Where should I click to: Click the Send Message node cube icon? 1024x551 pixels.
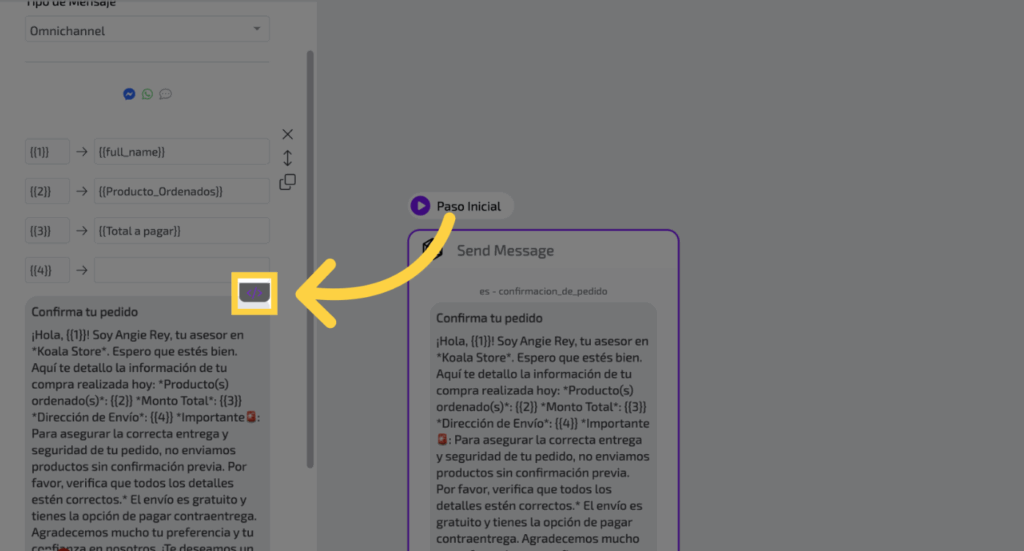pos(432,250)
